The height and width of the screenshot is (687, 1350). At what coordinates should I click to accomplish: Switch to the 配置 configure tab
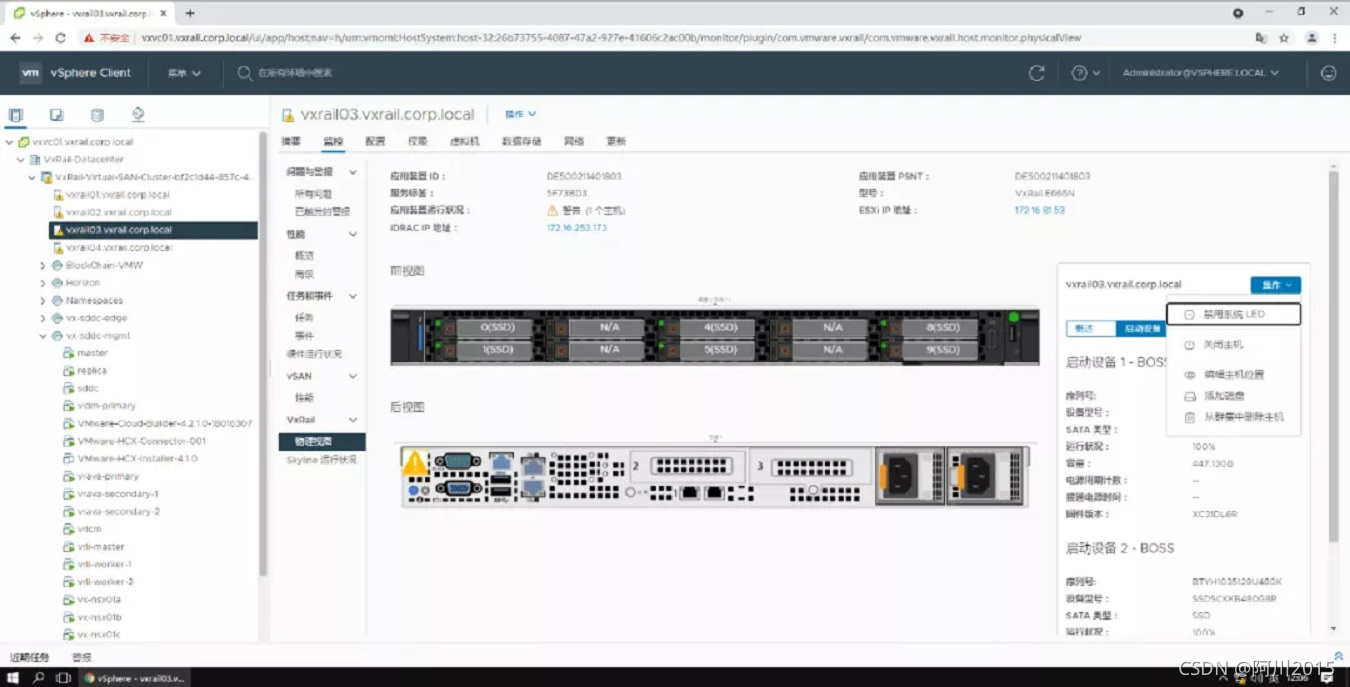[375, 141]
